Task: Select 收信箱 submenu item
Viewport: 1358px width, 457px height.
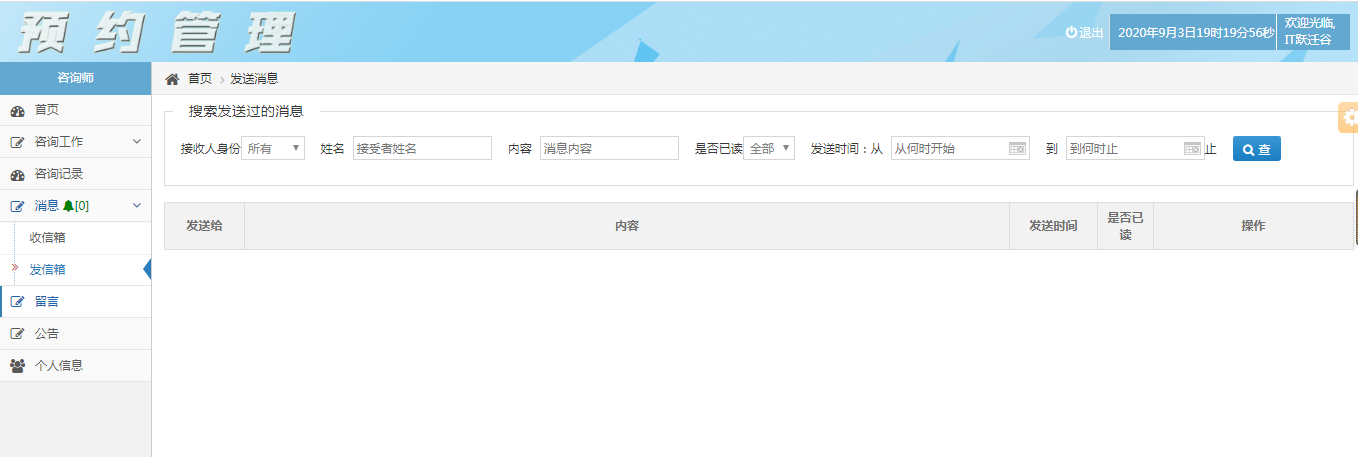Action: pyautogui.click(x=76, y=238)
